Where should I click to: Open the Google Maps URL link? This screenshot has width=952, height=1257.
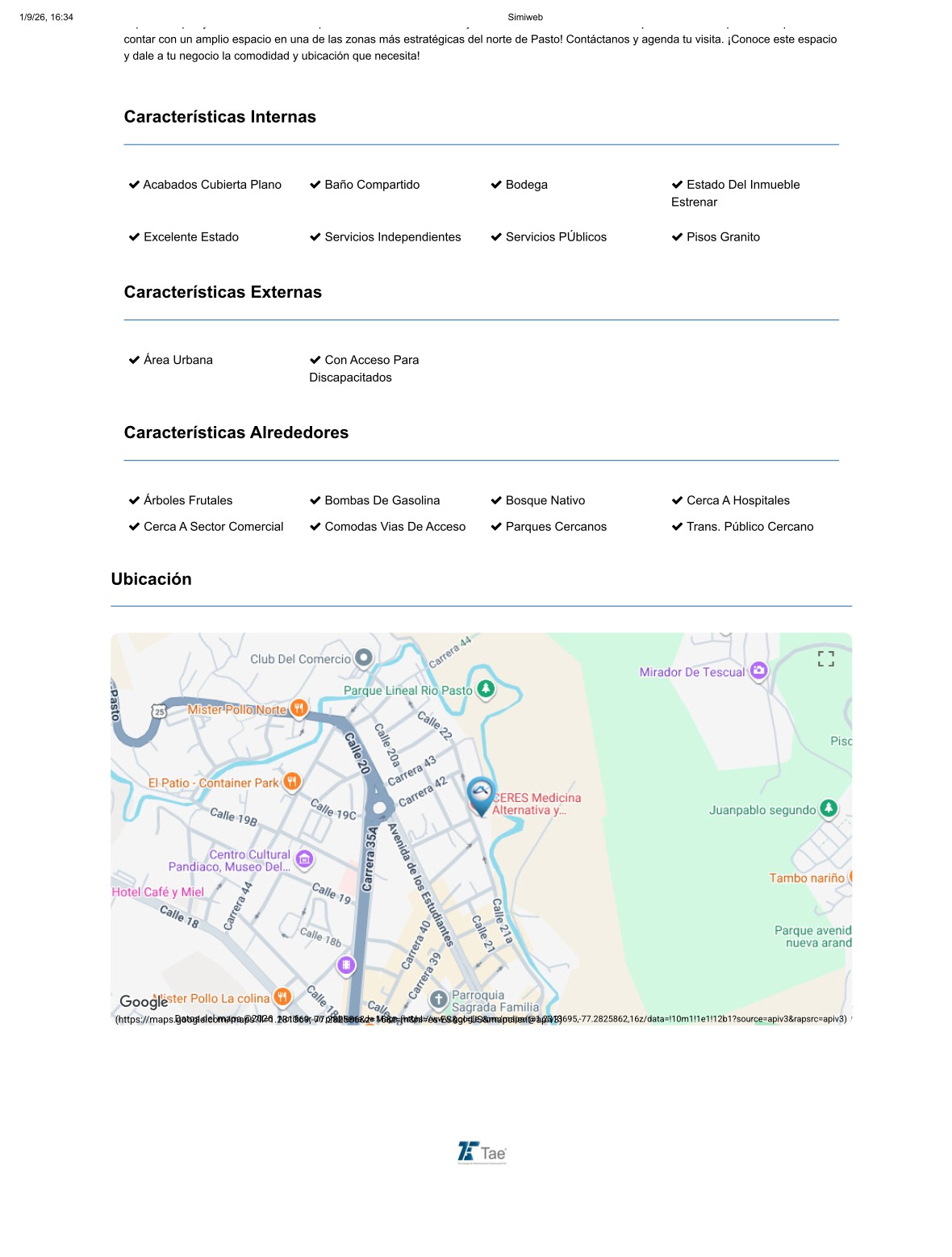coord(482,1019)
